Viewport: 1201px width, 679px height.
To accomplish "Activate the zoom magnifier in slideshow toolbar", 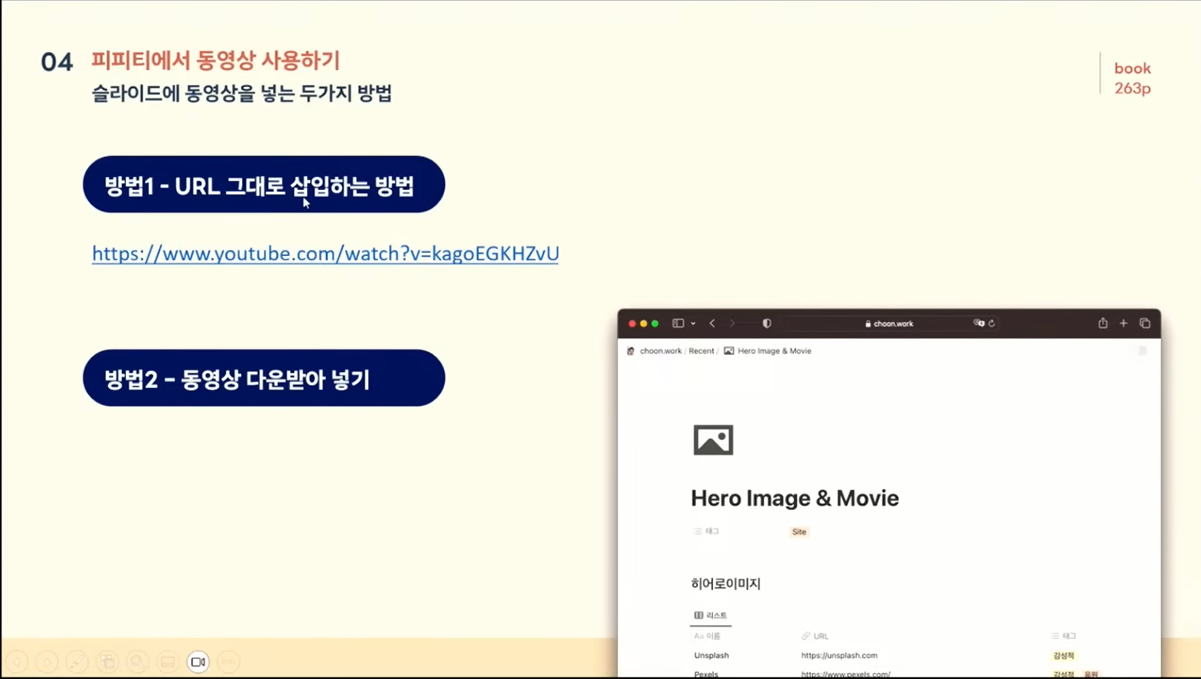I will 138,662.
